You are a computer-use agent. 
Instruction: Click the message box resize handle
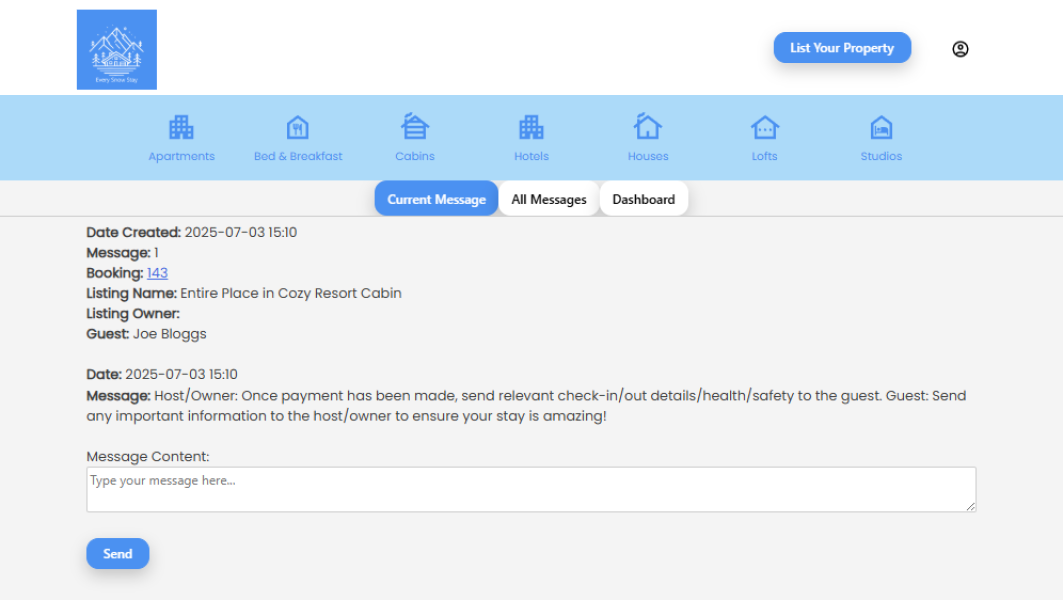point(970,507)
